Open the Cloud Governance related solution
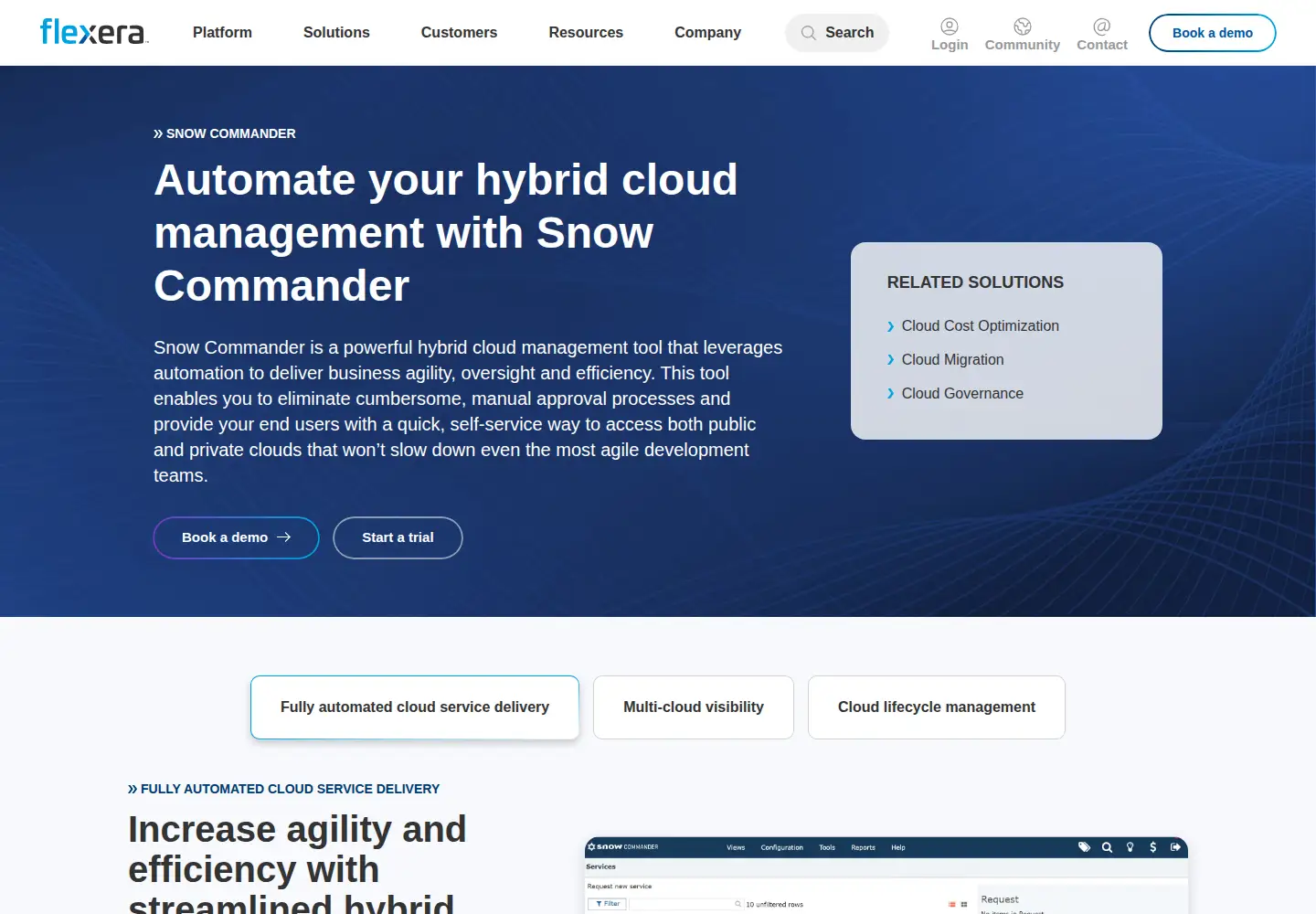The width and height of the screenshot is (1316, 914). coord(962,394)
